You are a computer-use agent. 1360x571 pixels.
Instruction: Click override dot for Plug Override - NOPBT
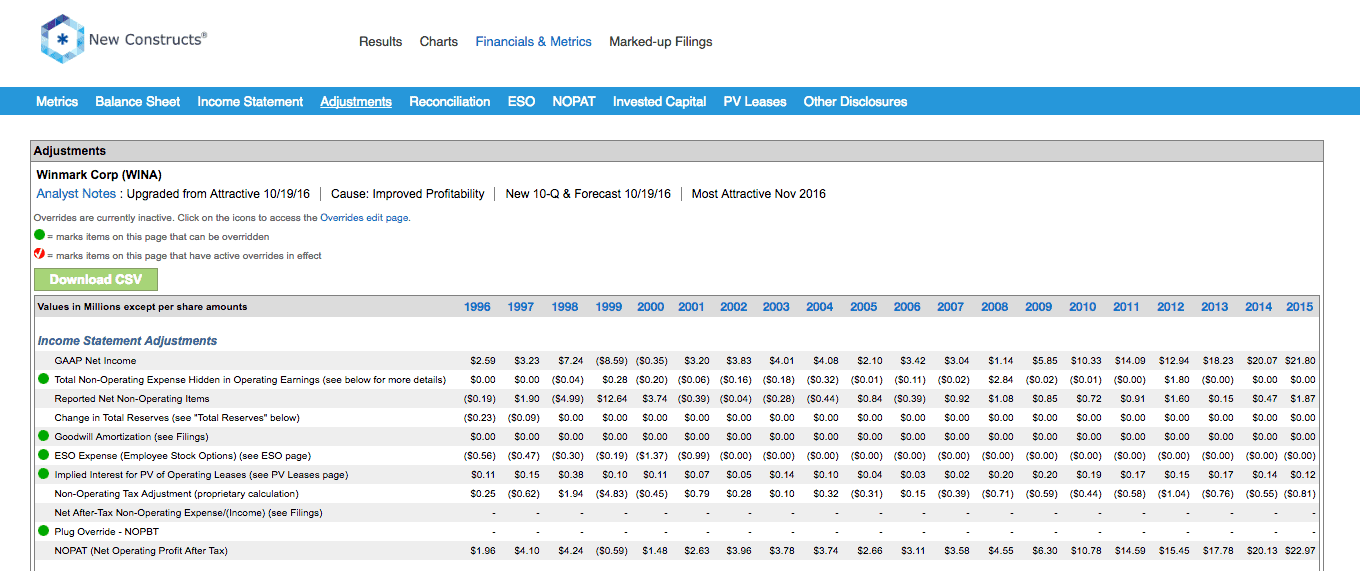coord(43,532)
